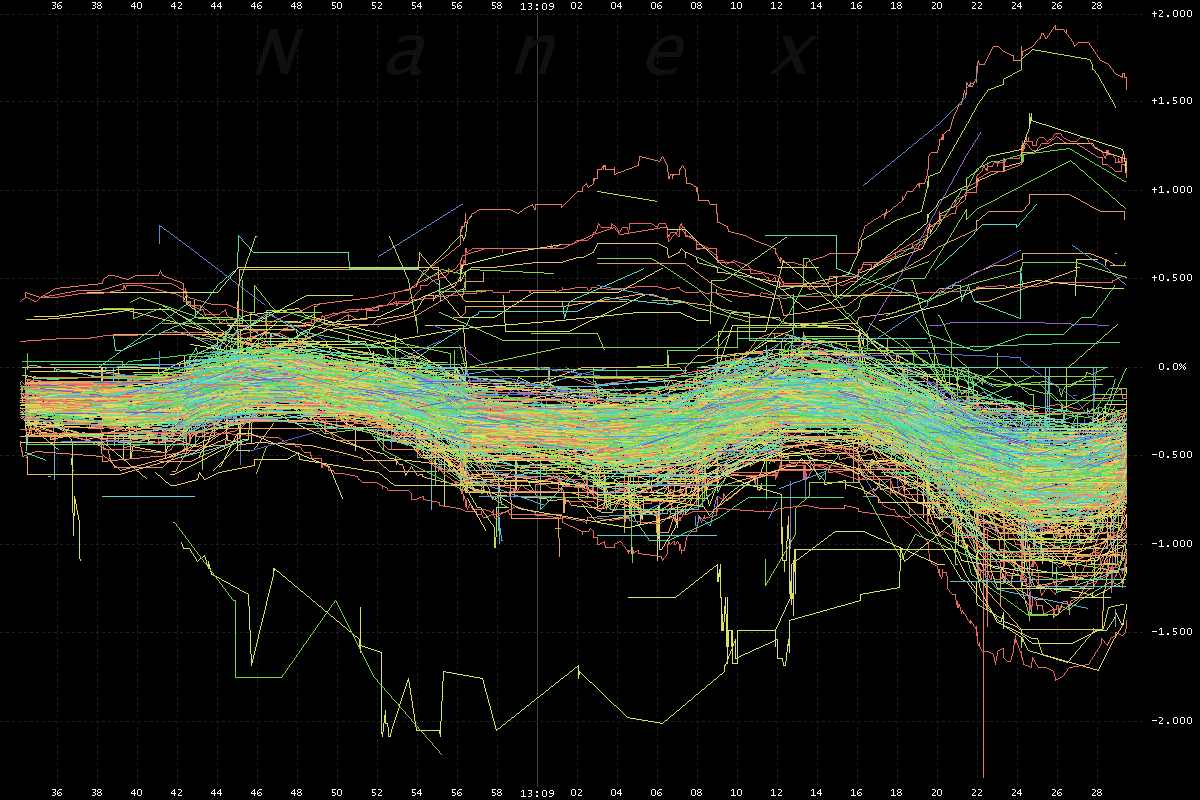Click the 13:09 time label on top axis
Viewport: 1200px width, 800px height.
(537, 6)
